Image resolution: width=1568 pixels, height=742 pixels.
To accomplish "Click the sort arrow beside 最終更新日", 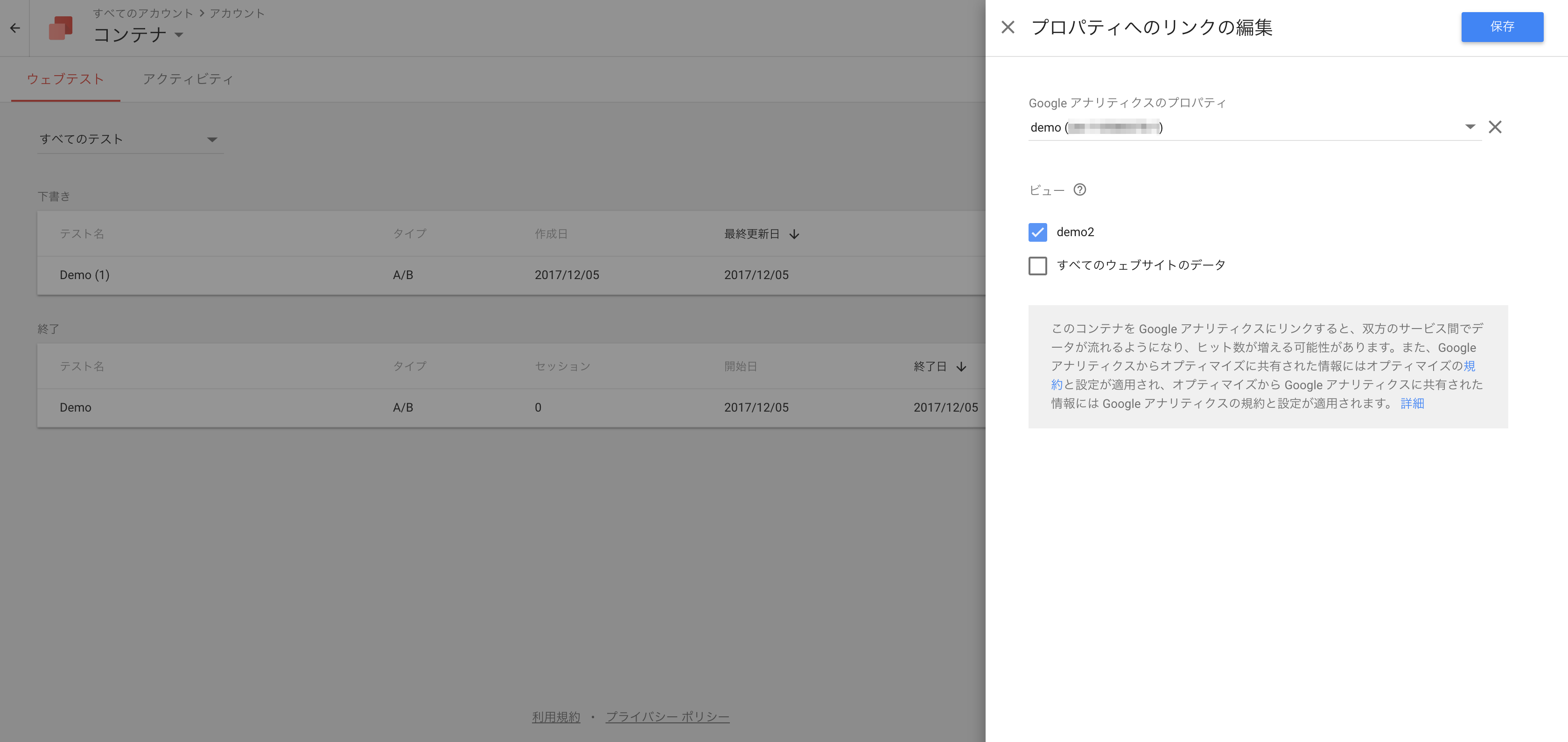I will tap(794, 234).
